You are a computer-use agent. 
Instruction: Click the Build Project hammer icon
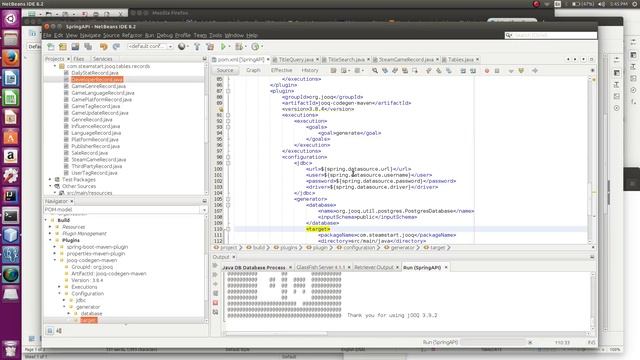(197, 47)
